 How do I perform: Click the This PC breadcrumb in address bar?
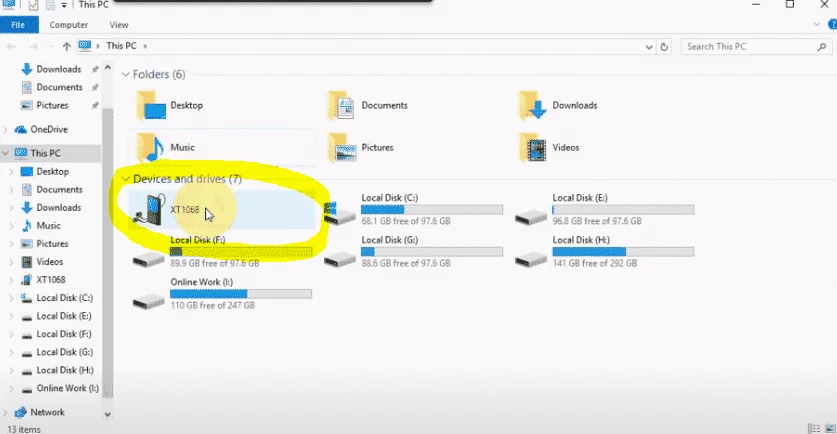(x=121, y=46)
